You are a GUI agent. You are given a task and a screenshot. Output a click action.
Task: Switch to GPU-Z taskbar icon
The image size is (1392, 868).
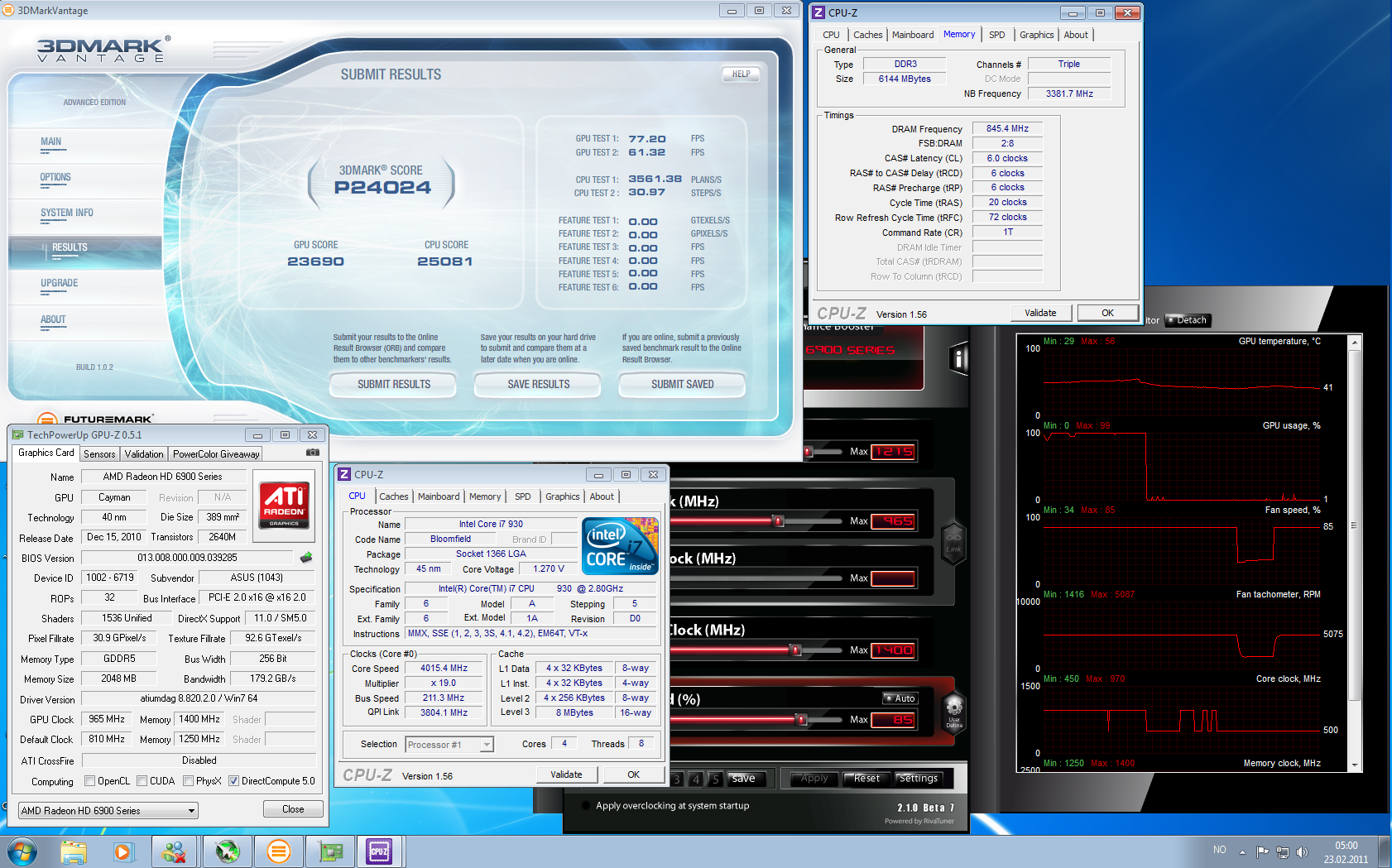330,851
